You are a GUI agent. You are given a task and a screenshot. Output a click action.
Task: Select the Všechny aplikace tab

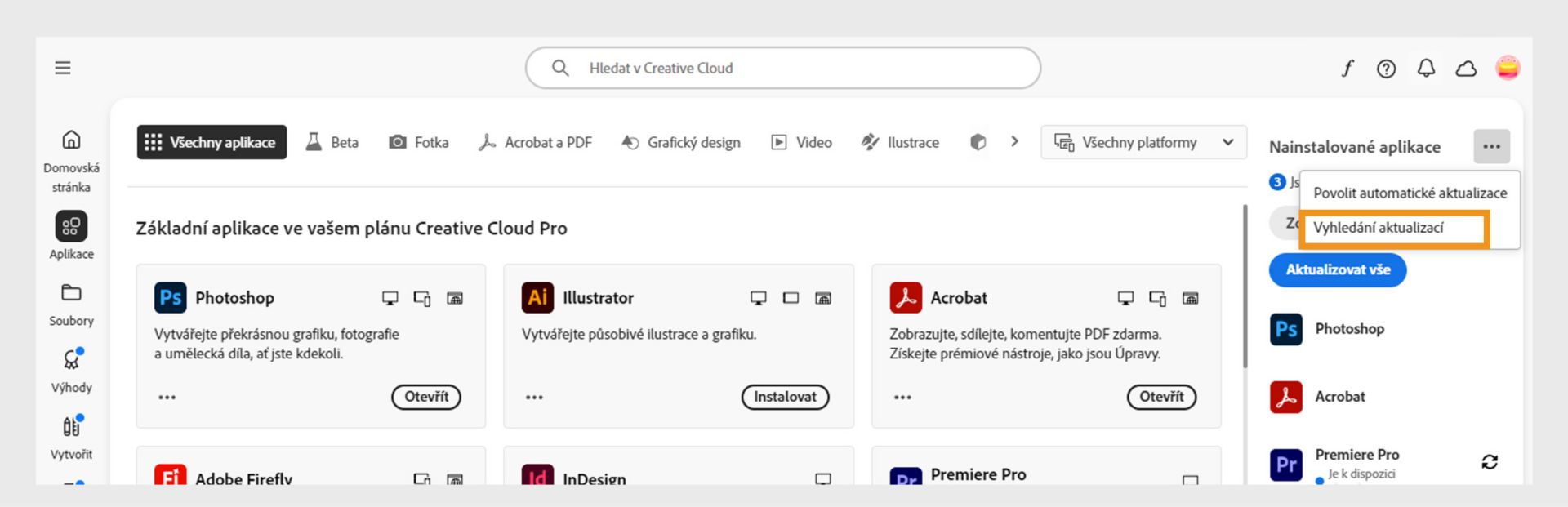(x=212, y=142)
